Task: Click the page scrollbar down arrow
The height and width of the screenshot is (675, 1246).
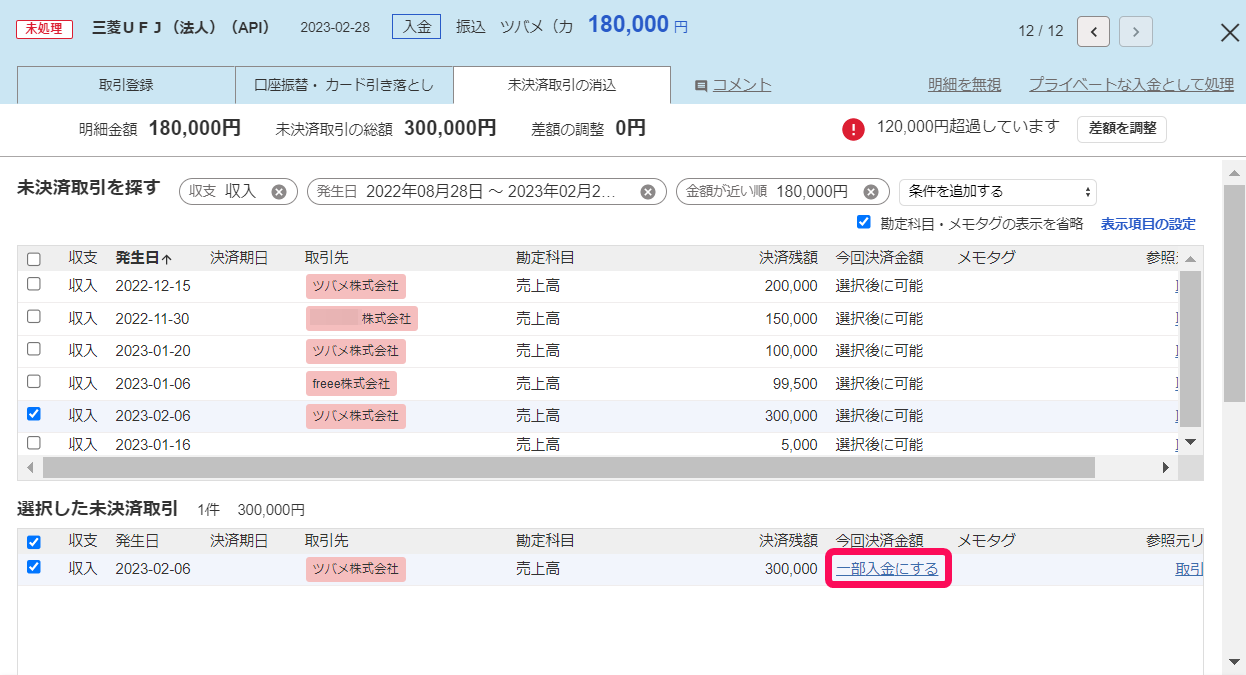Action: (x=1234, y=663)
